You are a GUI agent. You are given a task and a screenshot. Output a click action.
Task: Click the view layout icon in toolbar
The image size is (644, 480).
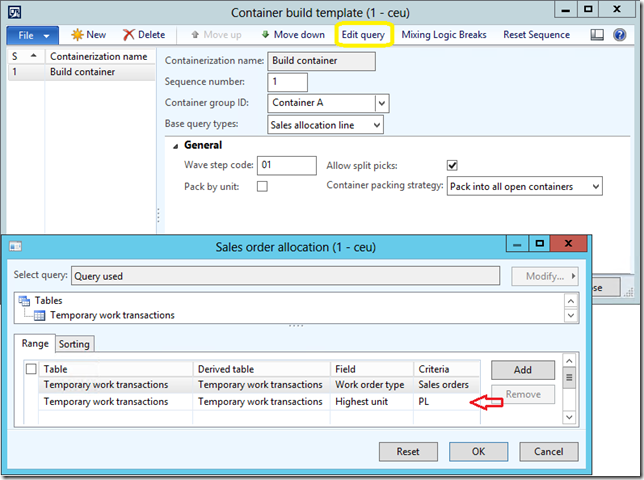596,35
